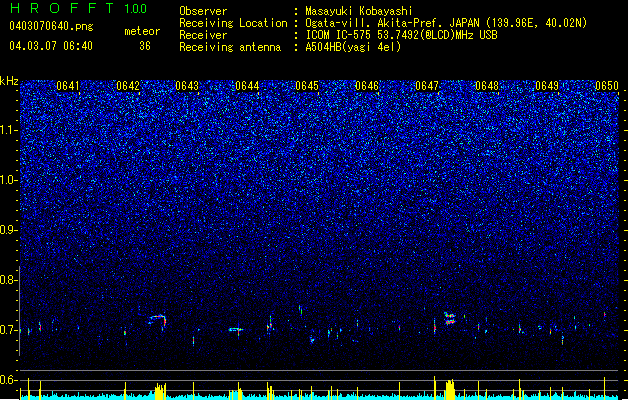
Task: Click the 0647 time marker
Action: 427,86
